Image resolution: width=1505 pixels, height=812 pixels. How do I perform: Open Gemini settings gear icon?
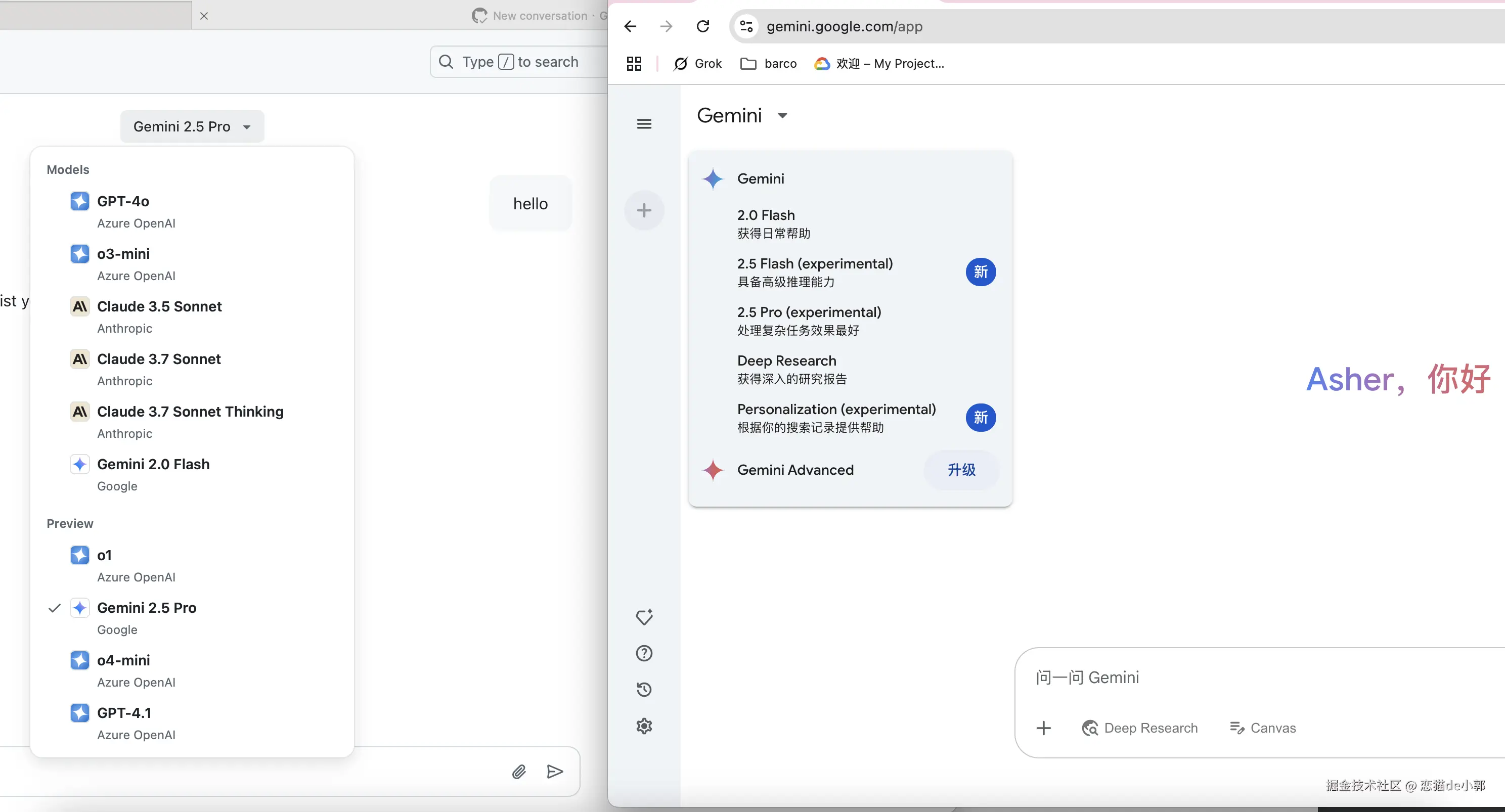(x=644, y=726)
